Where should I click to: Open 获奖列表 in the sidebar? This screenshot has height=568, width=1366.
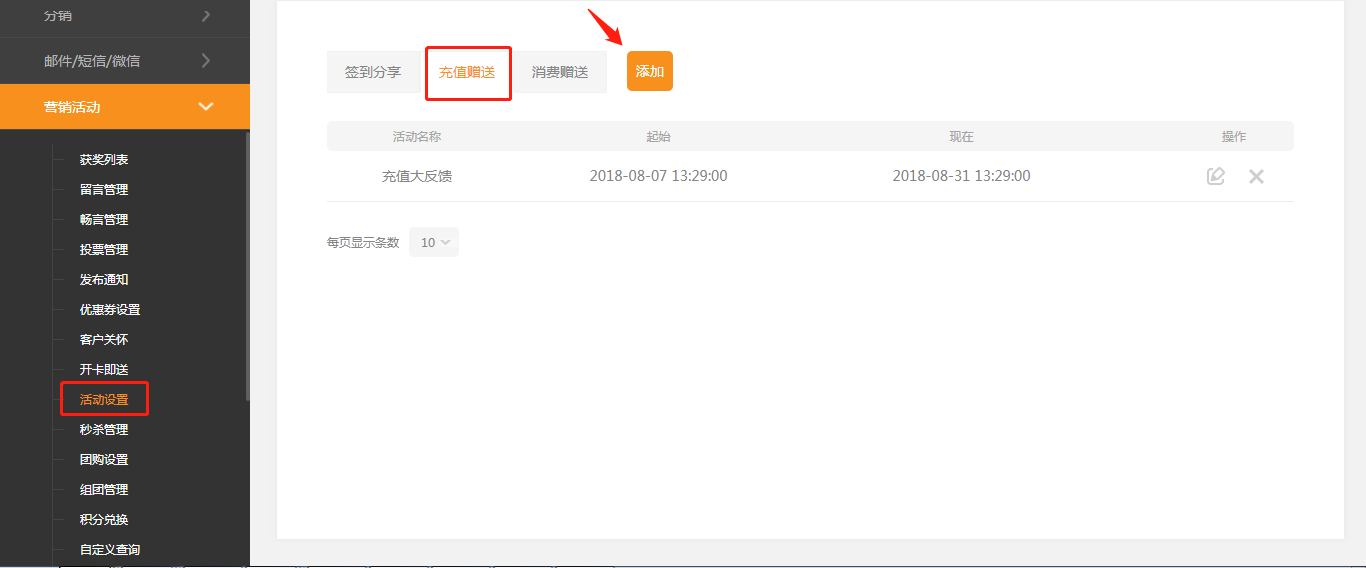104,160
